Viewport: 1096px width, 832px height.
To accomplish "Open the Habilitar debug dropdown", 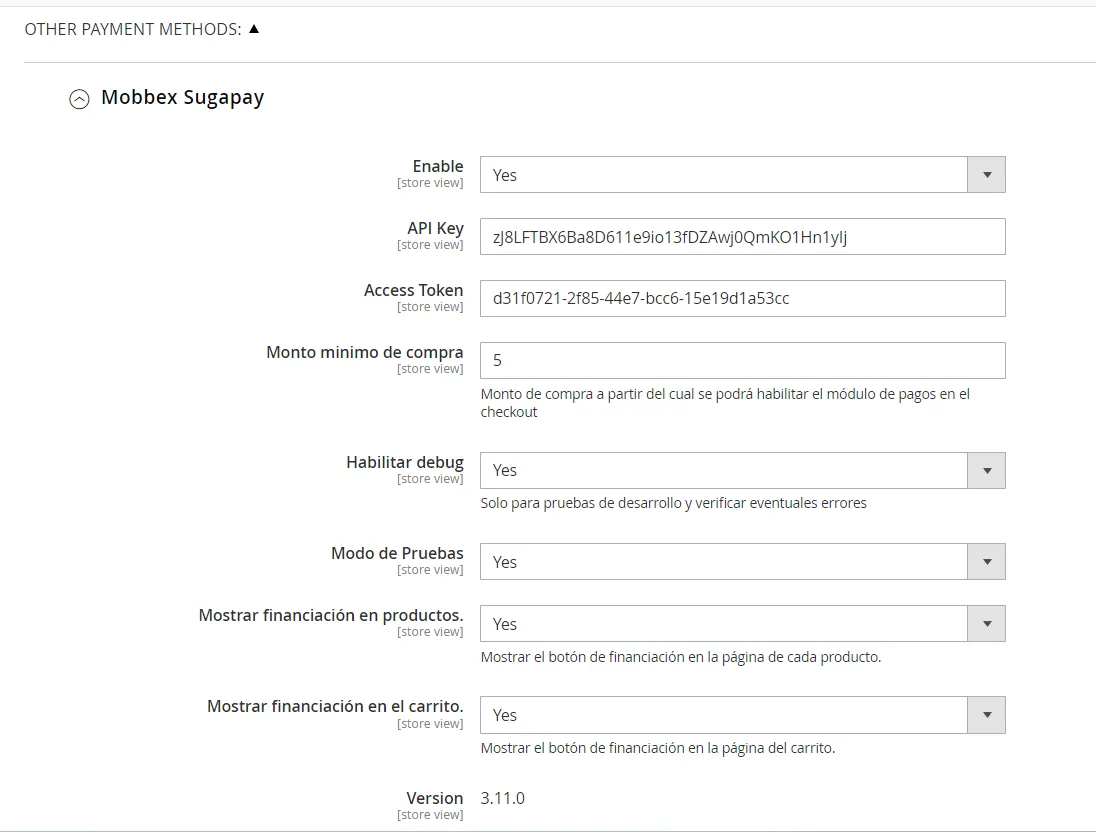I will (x=742, y=471).
